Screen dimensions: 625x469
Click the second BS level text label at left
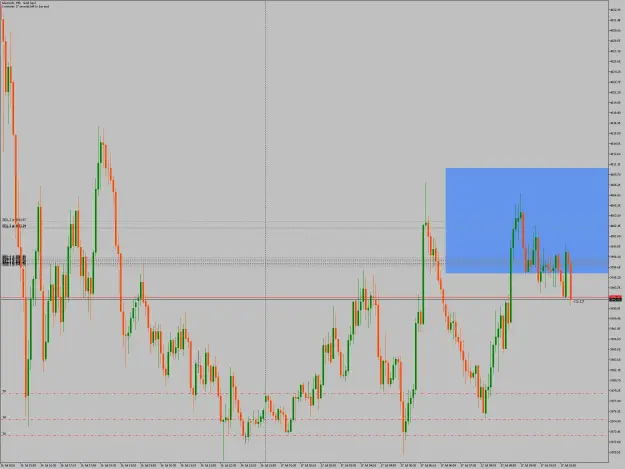coord(14,226)
